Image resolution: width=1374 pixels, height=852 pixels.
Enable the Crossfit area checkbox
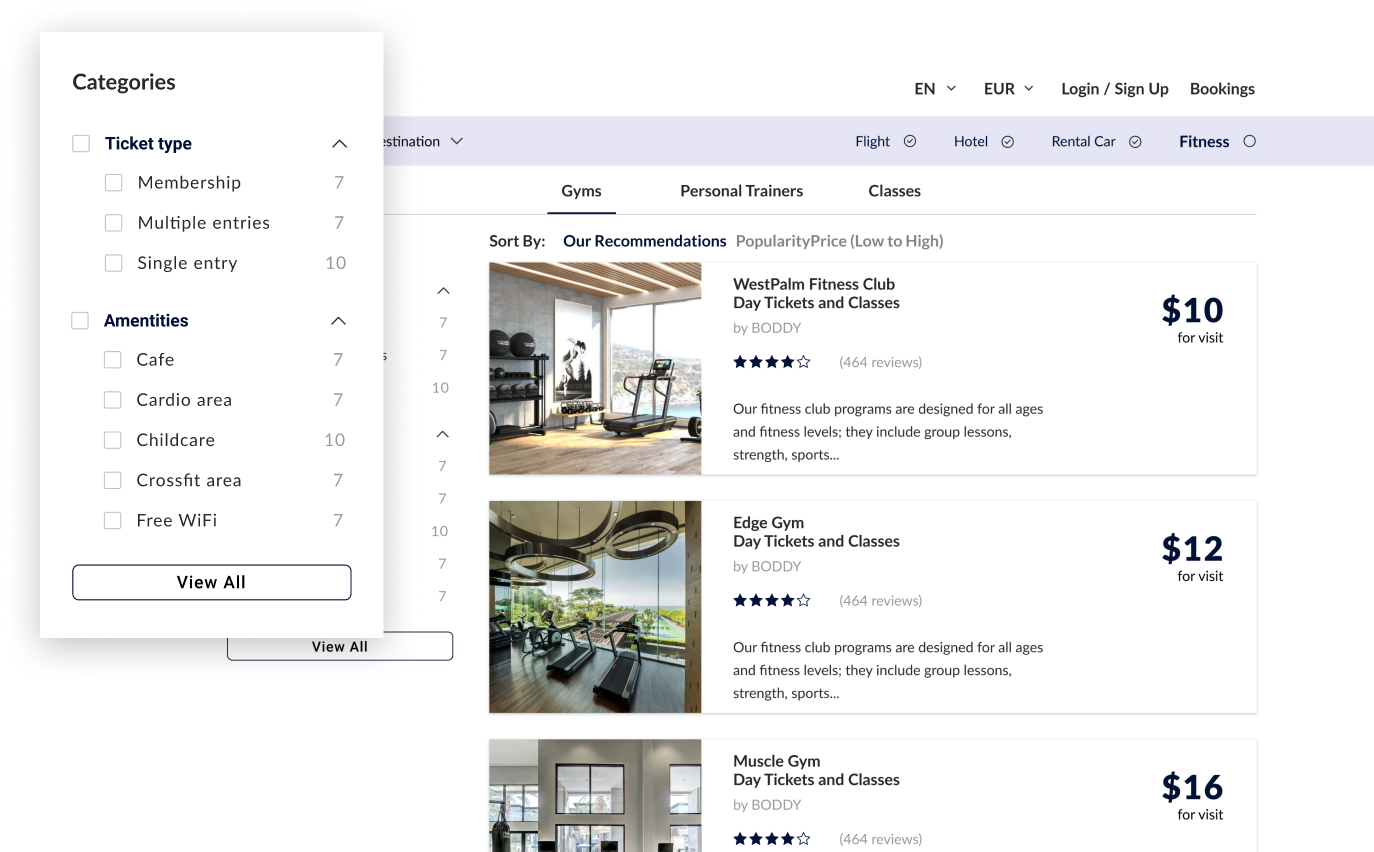click(113, 480)
